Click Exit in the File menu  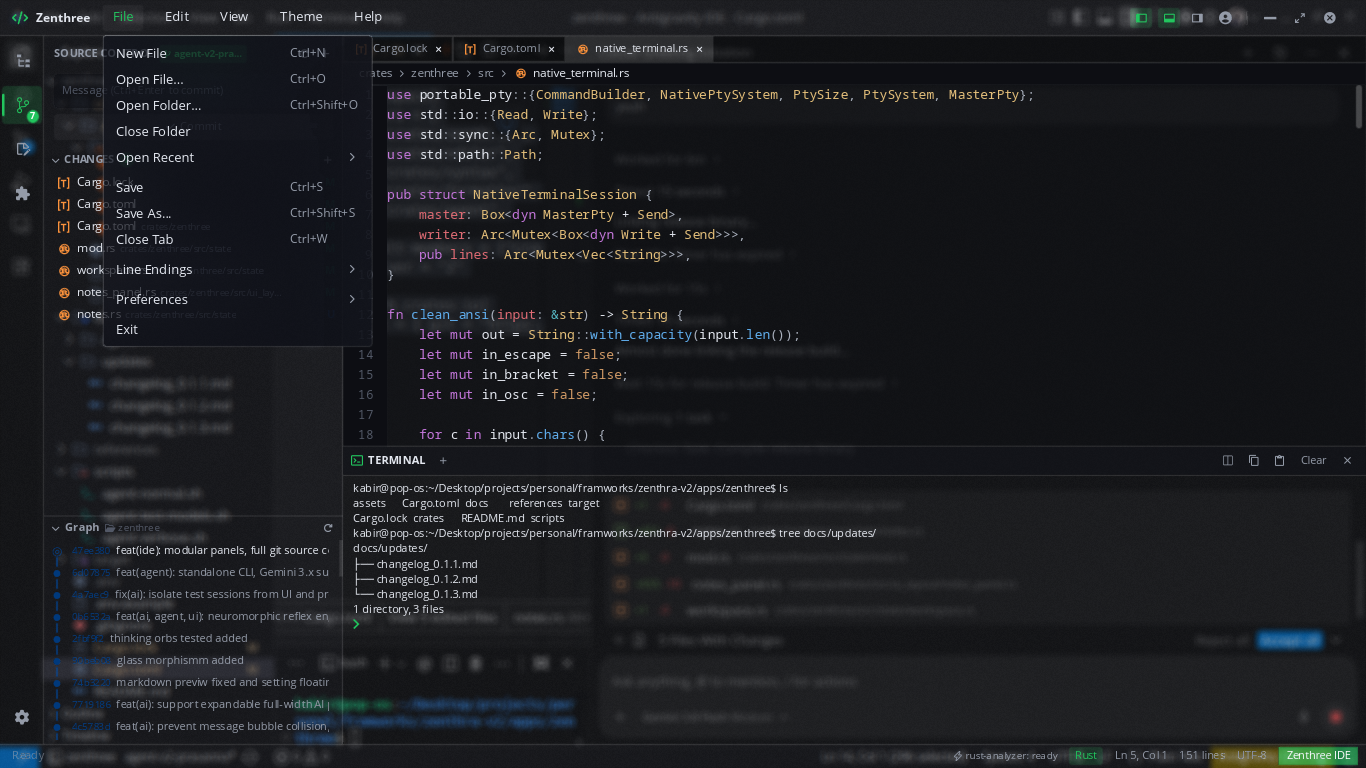pos(237,329)
